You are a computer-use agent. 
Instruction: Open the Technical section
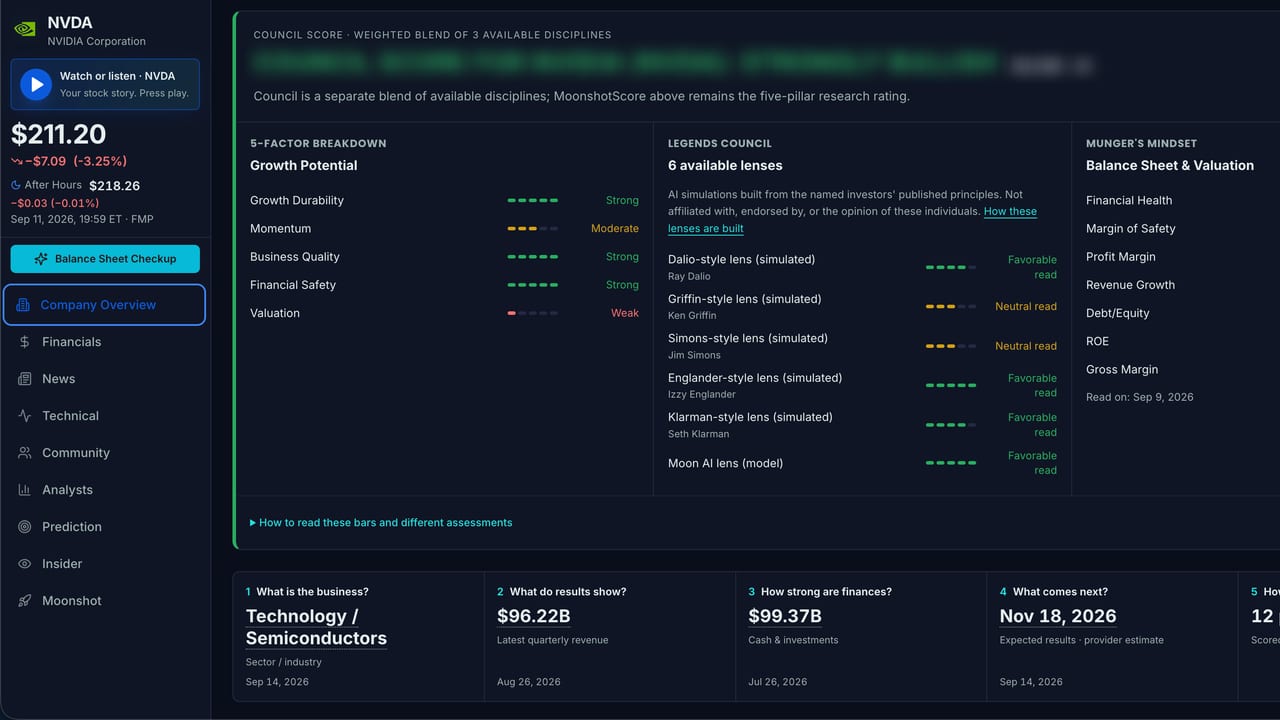[x=105, y=416]
